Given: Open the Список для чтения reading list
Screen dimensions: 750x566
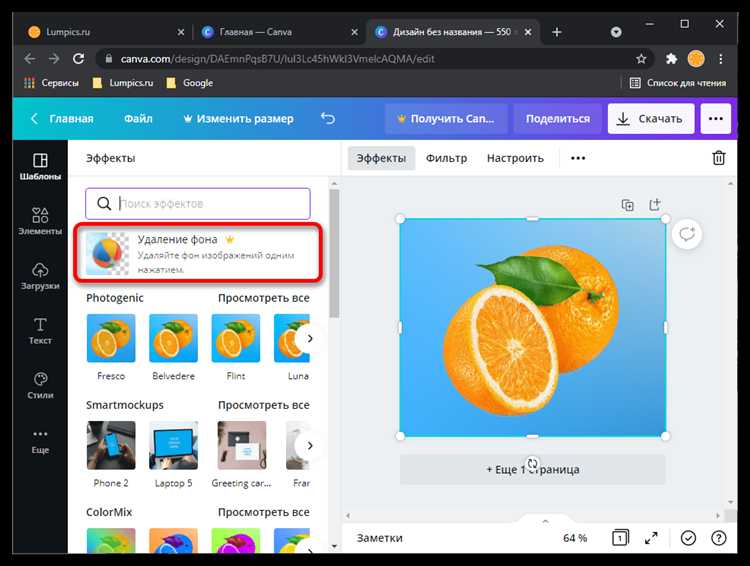Looking at the screenshot, I should tap(678, 83).
